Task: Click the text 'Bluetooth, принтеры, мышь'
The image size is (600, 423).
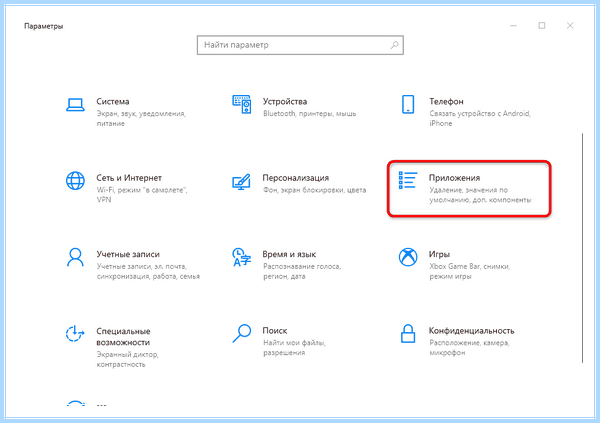Action: point(309,114)
